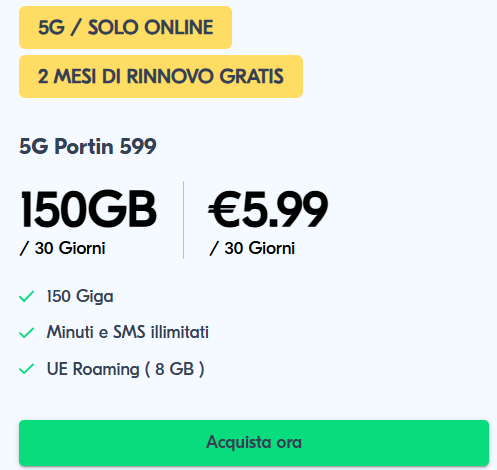The image size is (497, 470).
Task: Click the 2 MESI DI RINNOVO GRATIS badge
Action: coord(161,76)
